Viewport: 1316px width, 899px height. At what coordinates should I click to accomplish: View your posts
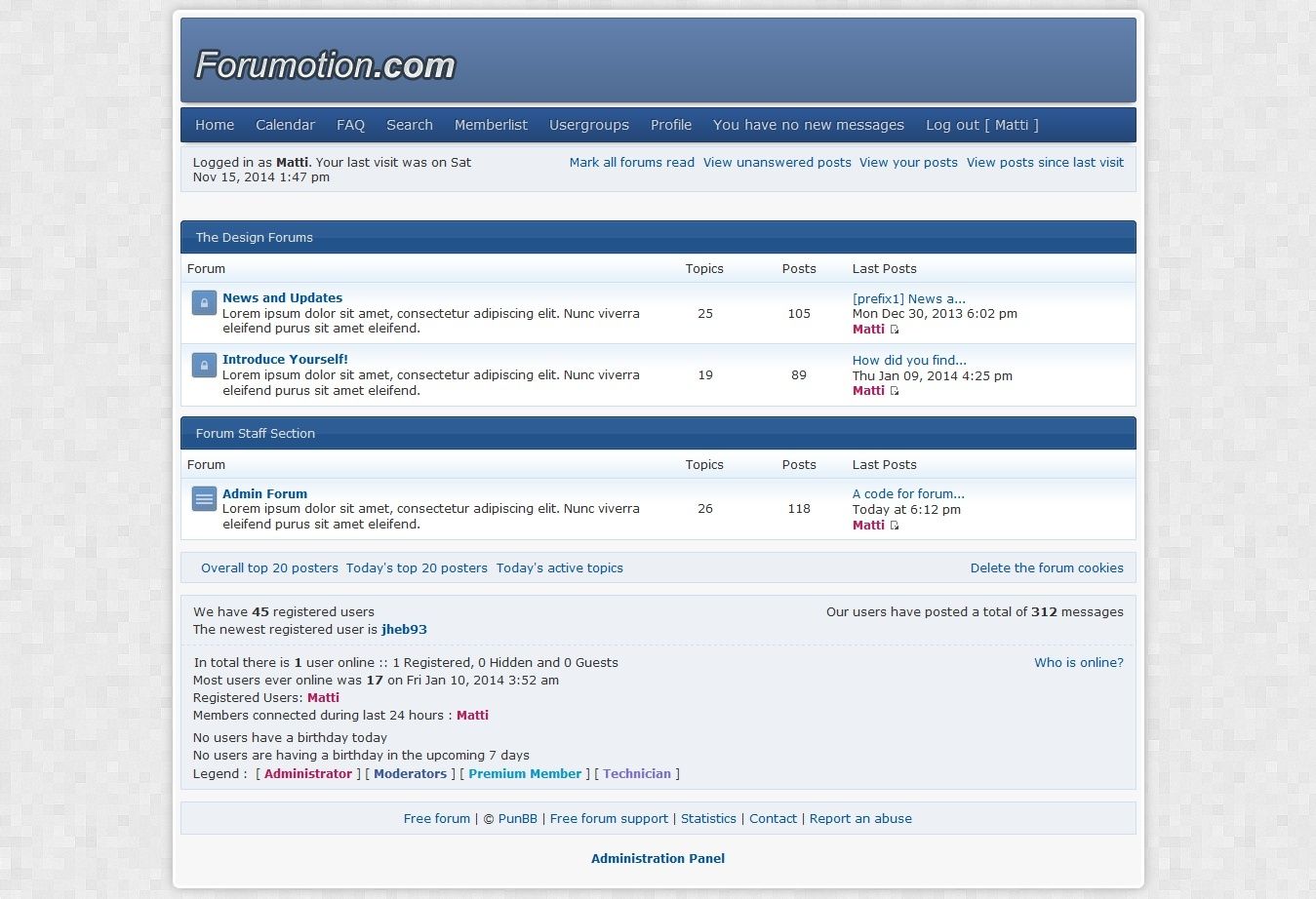(x=908, y=163)
